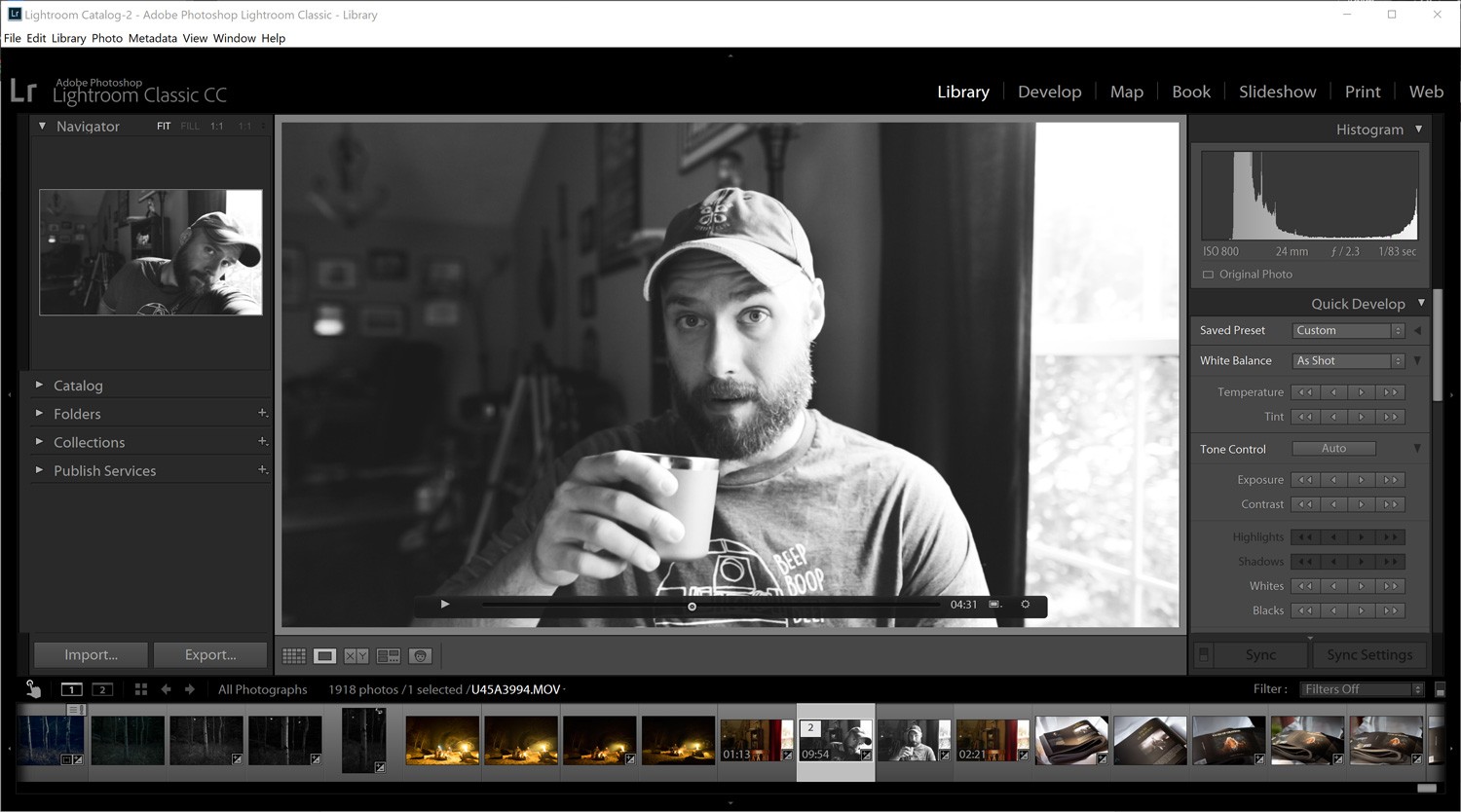This screenshot has width=1461, height=812.
Task: Open the Metadata menu
Action: point(152,38)
